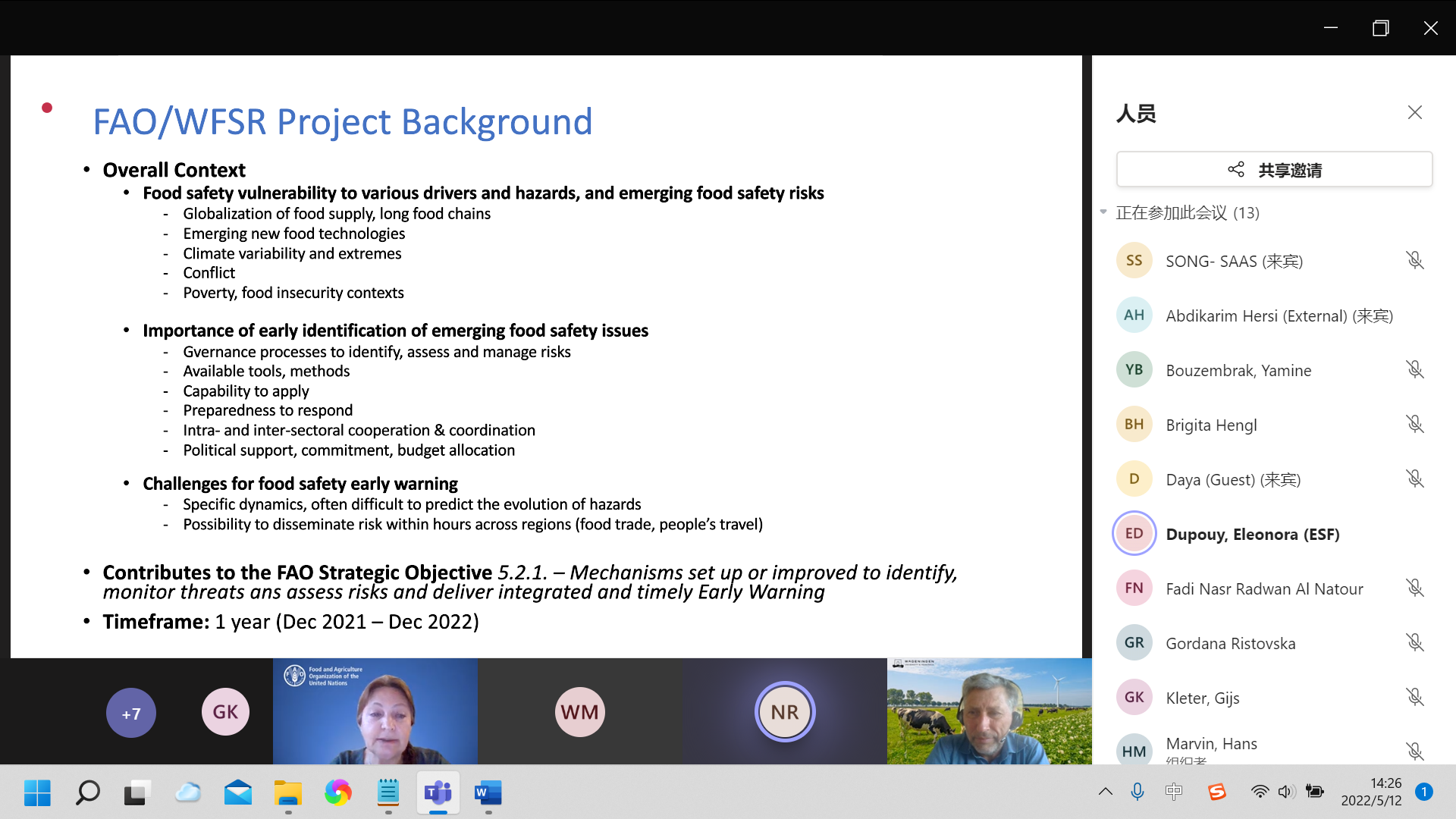Select FN avatar in participants list
1456x819 pixels.
pos(1134,588)
